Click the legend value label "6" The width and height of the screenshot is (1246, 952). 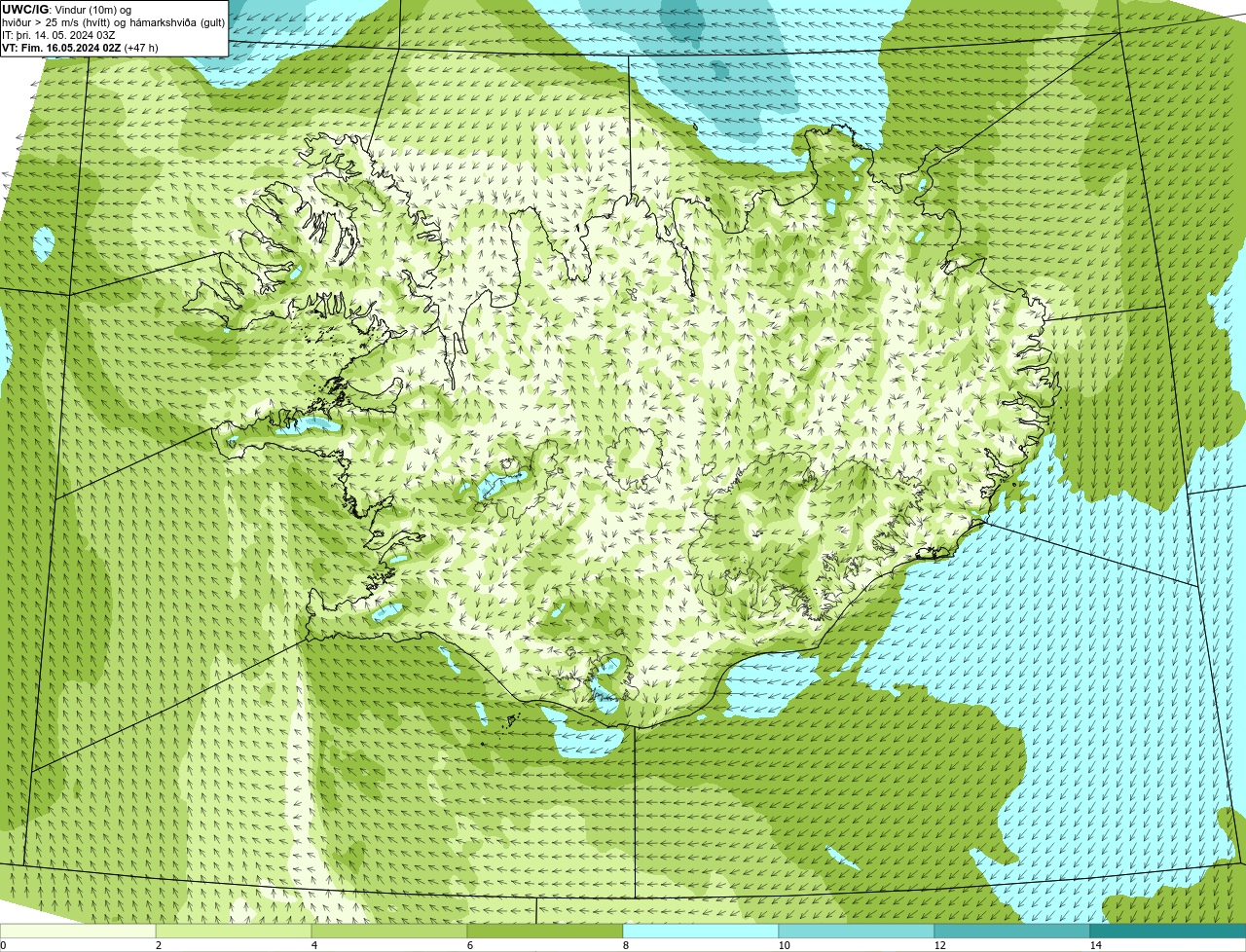click(469, 945)
